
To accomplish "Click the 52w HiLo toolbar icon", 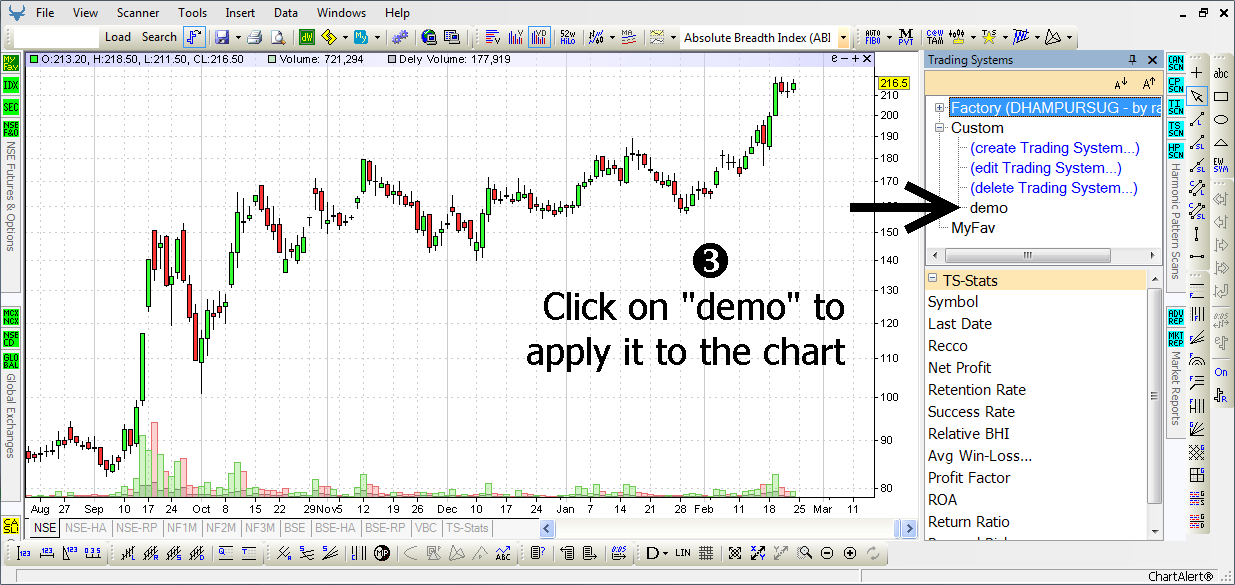I will click(x=567, y=37).
